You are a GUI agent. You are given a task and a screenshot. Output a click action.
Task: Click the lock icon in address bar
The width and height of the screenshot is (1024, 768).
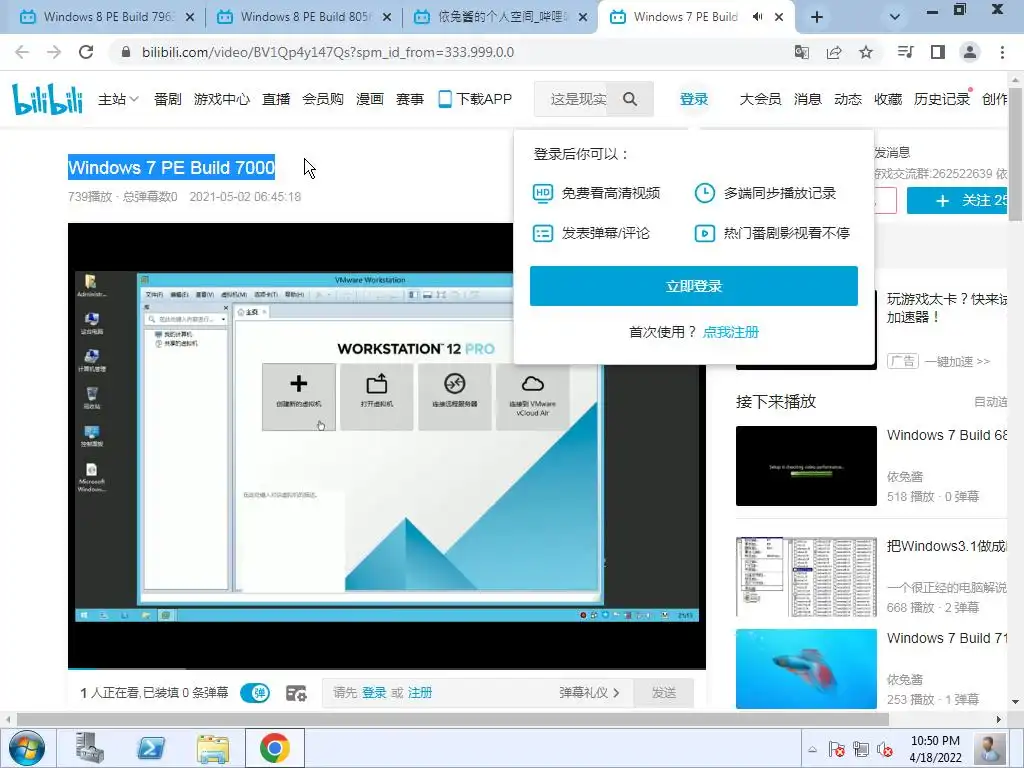pyautogui.click(x=126, y=52)
